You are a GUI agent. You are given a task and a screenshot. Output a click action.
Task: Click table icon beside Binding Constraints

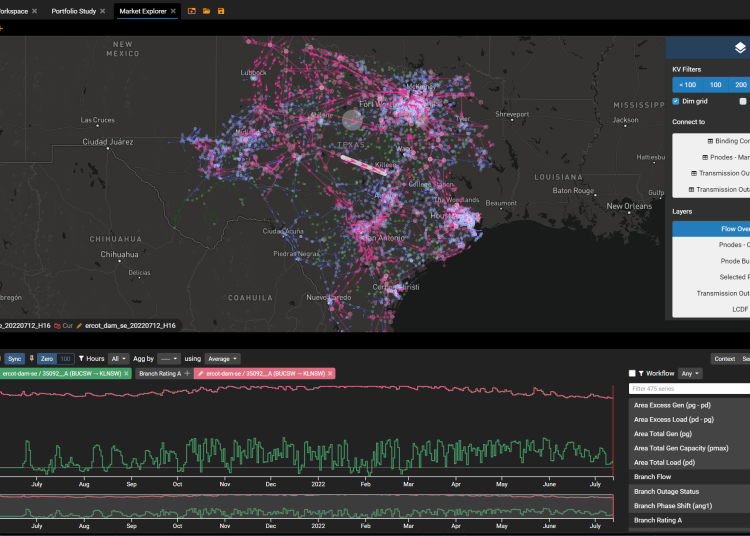coord(710,141)
